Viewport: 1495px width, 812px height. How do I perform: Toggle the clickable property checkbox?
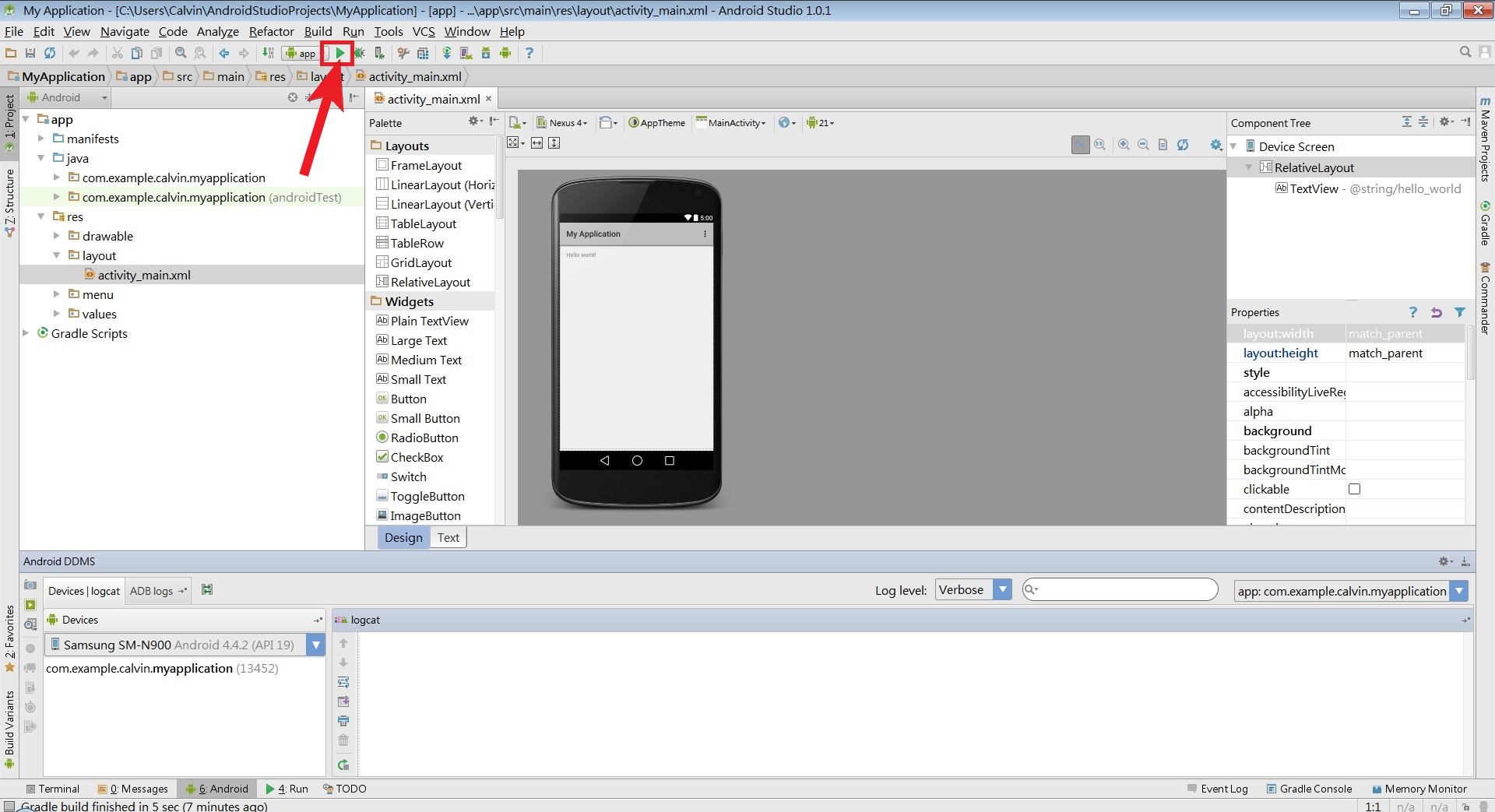click(1354, 489)
